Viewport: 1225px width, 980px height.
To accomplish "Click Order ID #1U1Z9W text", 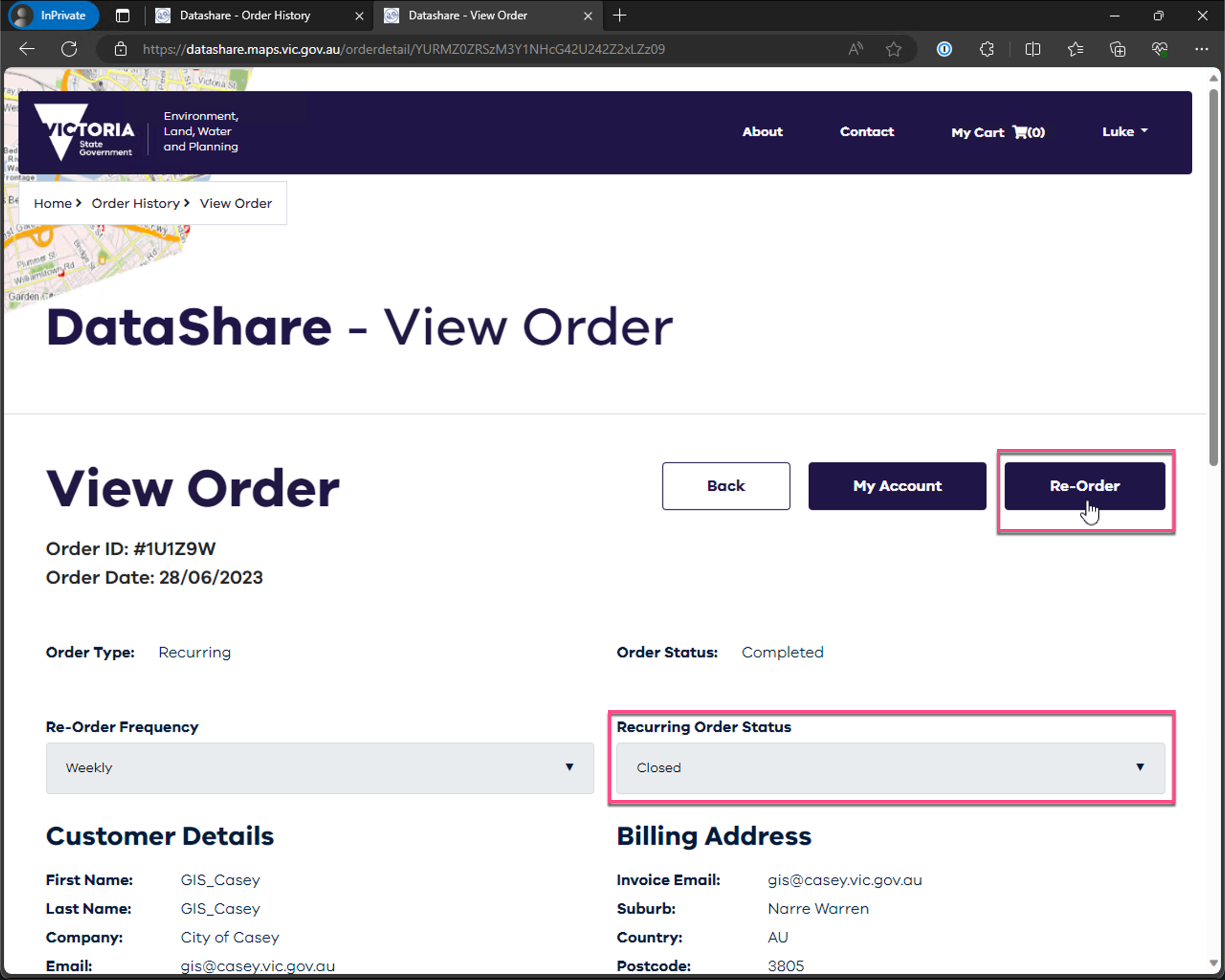I will [131, 549].
